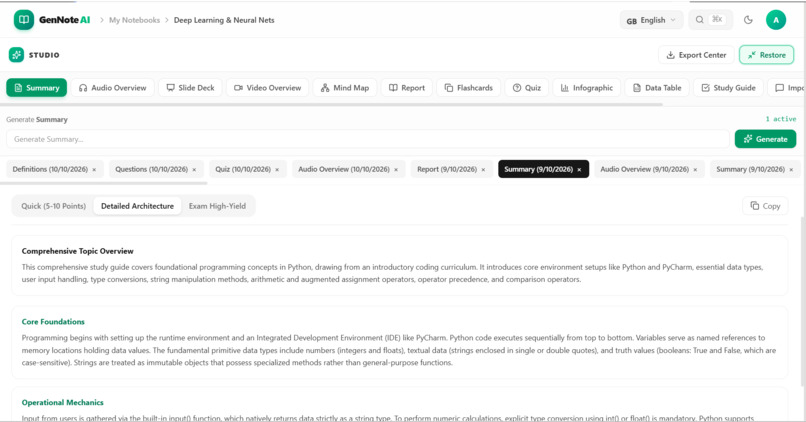Click the Operational Mechanics heading

click(62, 402)
